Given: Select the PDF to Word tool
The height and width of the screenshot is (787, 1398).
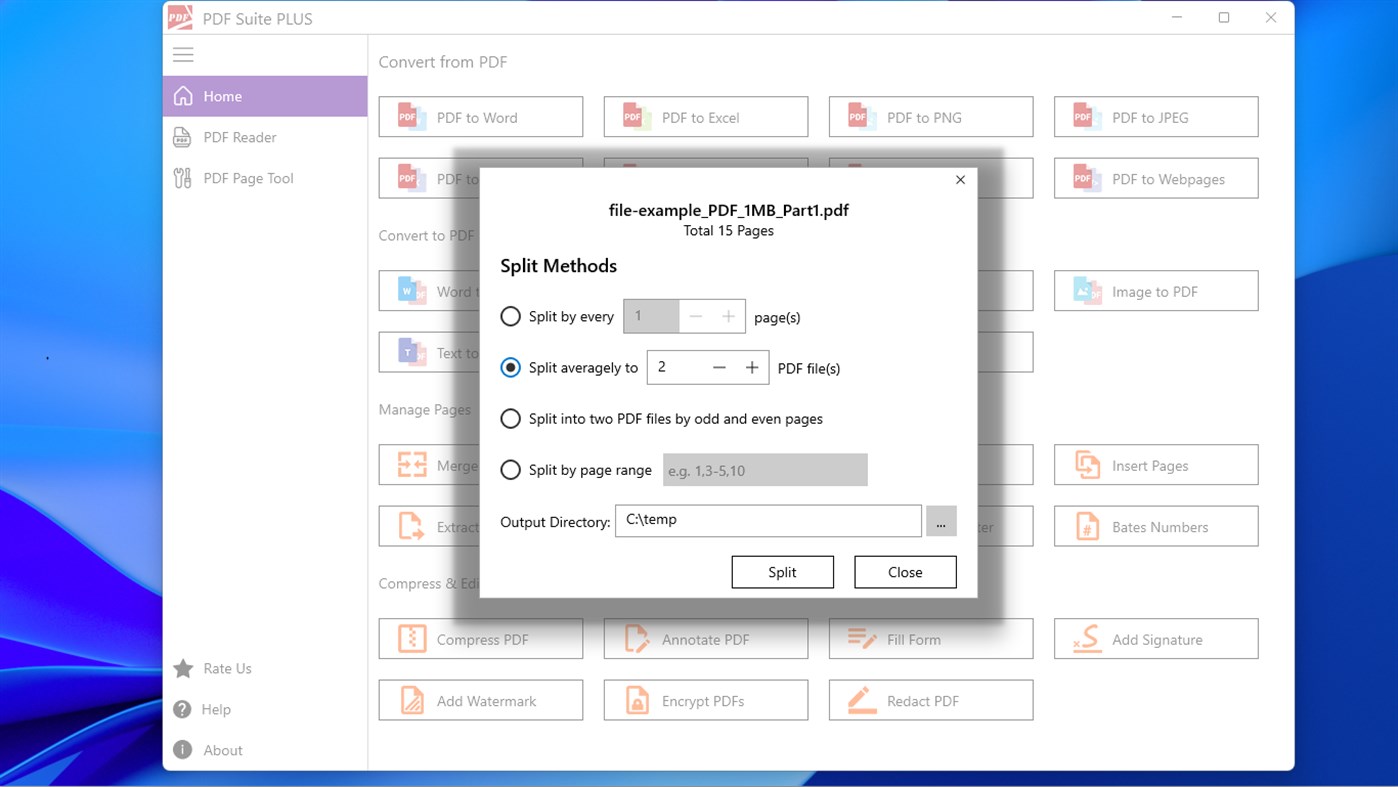Looking at the screenshot, I should click(x=480, y=117).
